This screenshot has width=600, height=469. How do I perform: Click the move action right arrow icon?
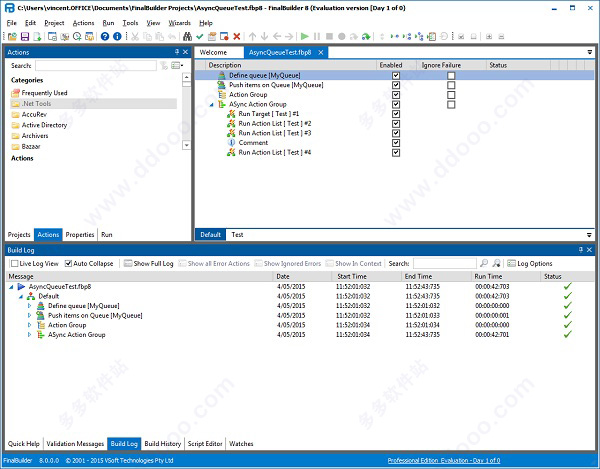point(289,36)
